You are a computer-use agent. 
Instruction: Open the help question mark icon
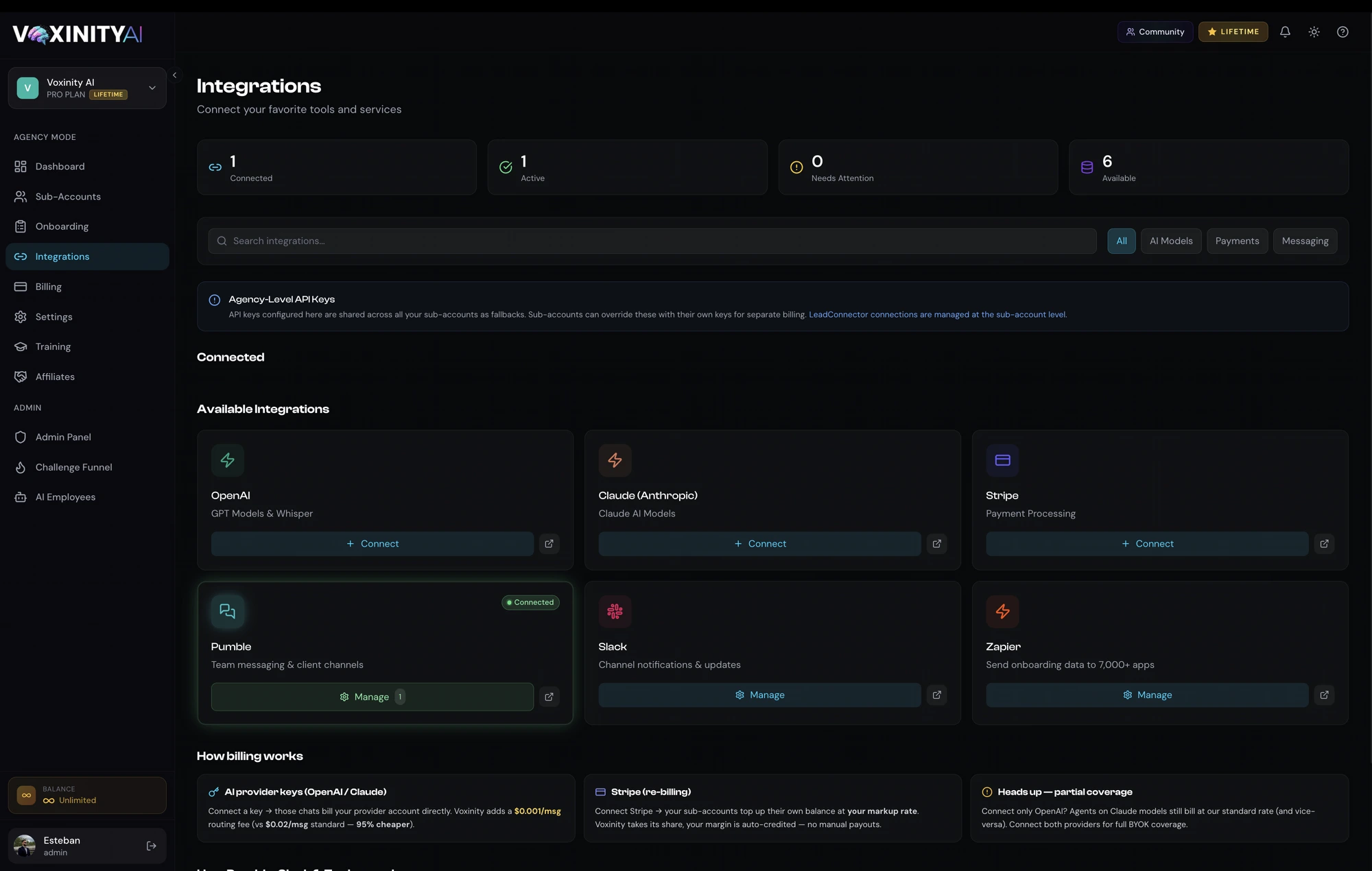coord(1343,32)
